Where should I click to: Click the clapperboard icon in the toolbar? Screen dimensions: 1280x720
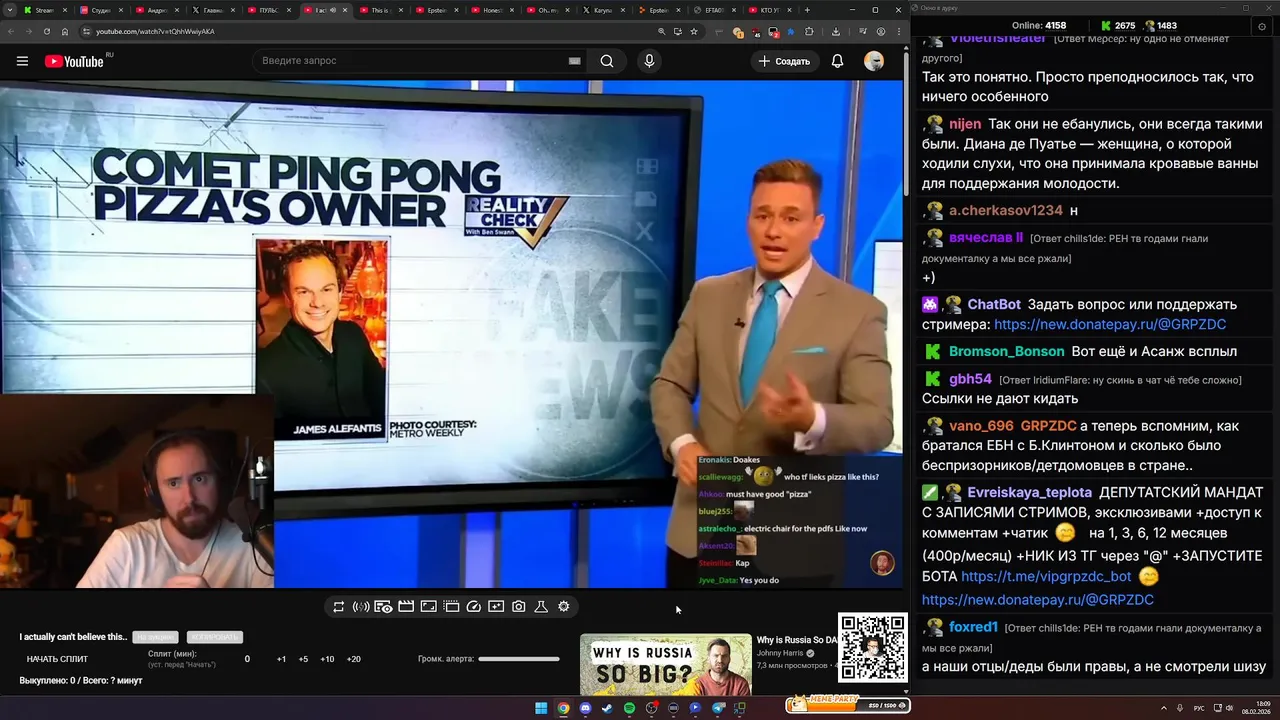click(406, 607)
